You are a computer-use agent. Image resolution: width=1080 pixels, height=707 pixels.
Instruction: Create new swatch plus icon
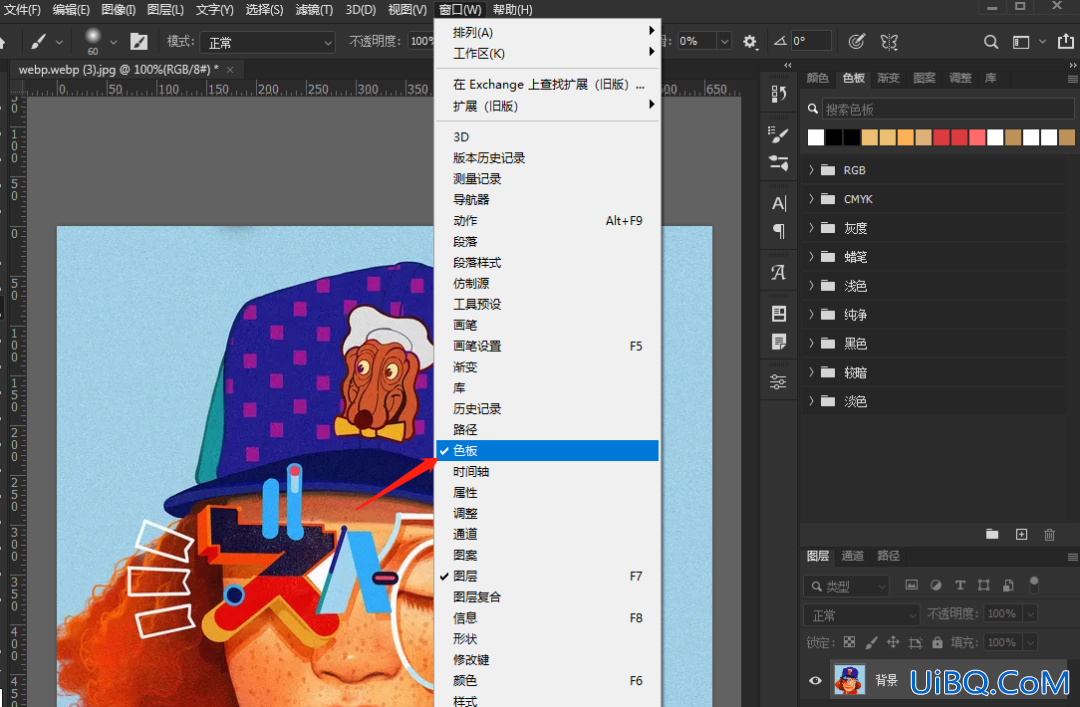click(x=1021, y=534)
